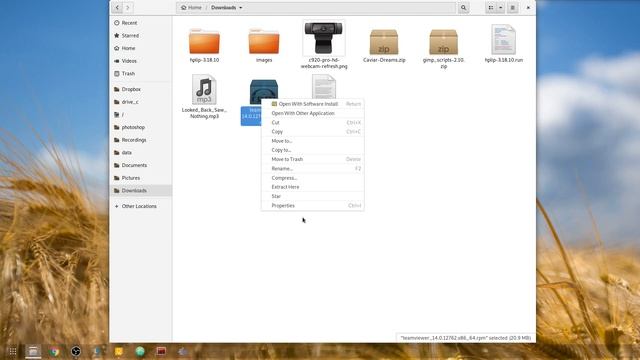Choose Extract Here from the context menu
The height and width of the screenshot is (360, 640).
[x=313, y=187]
